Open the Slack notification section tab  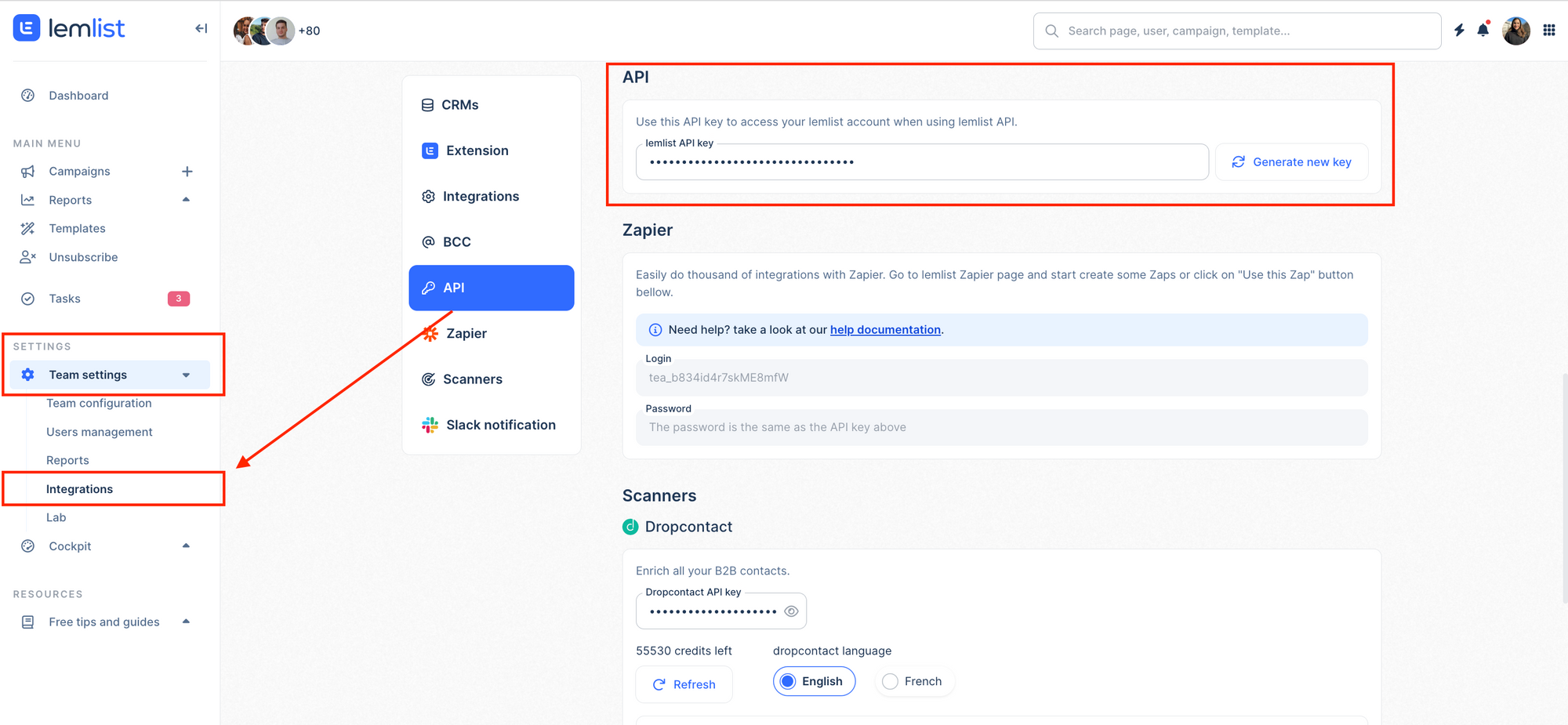[492, 425]
